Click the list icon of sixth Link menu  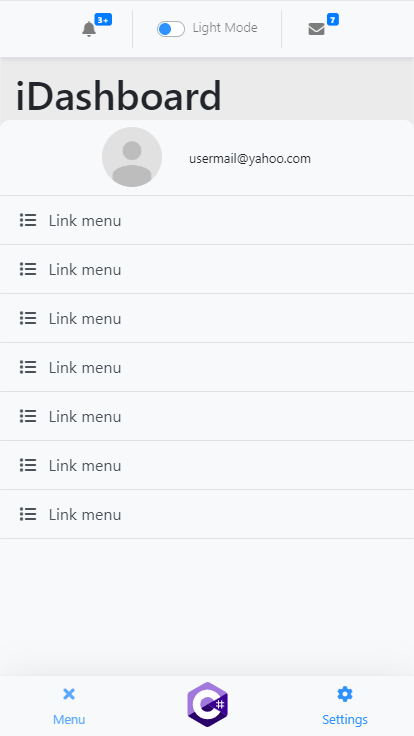28,465
